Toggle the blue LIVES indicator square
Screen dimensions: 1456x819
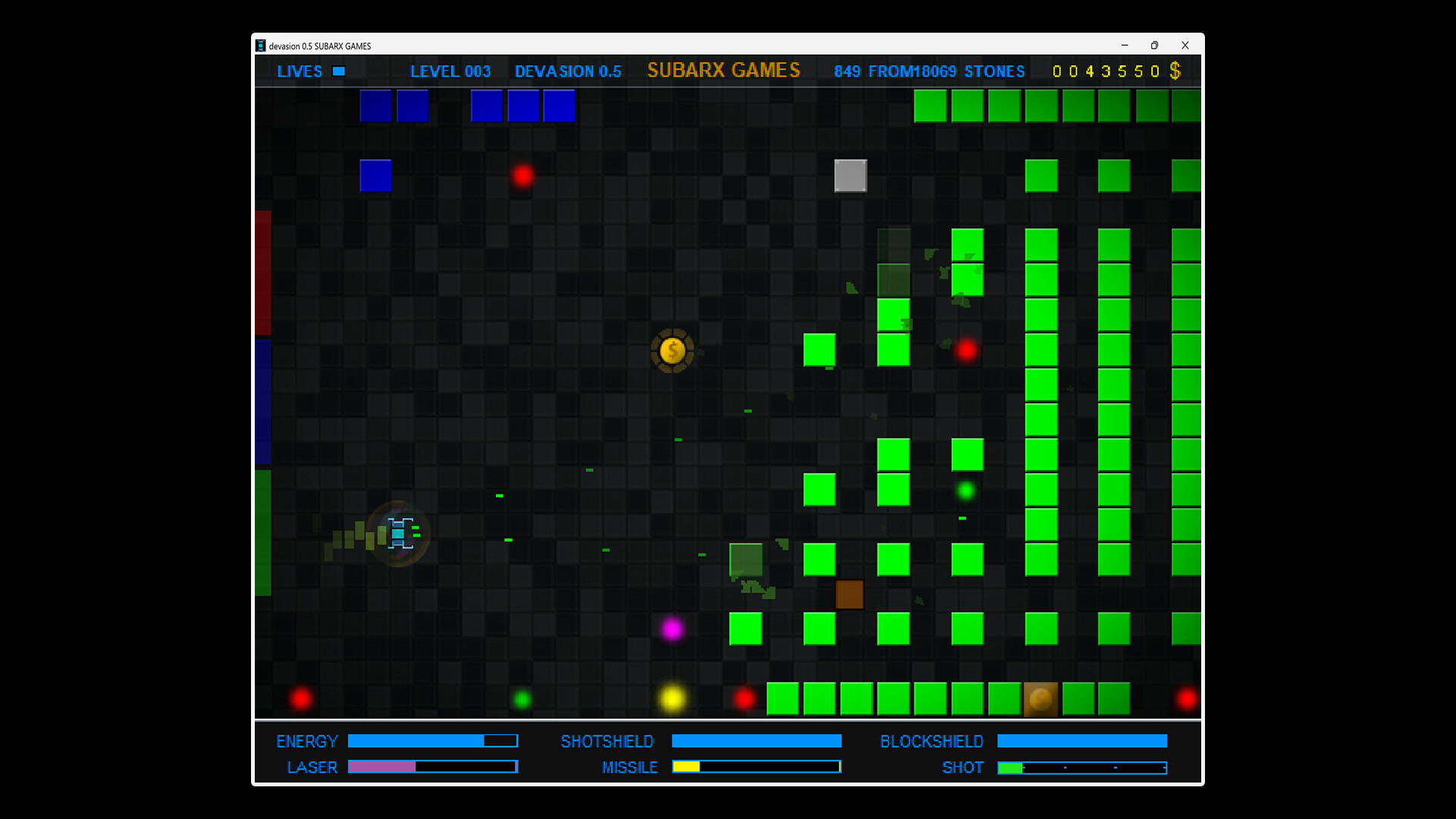click(x=339, y=71)
